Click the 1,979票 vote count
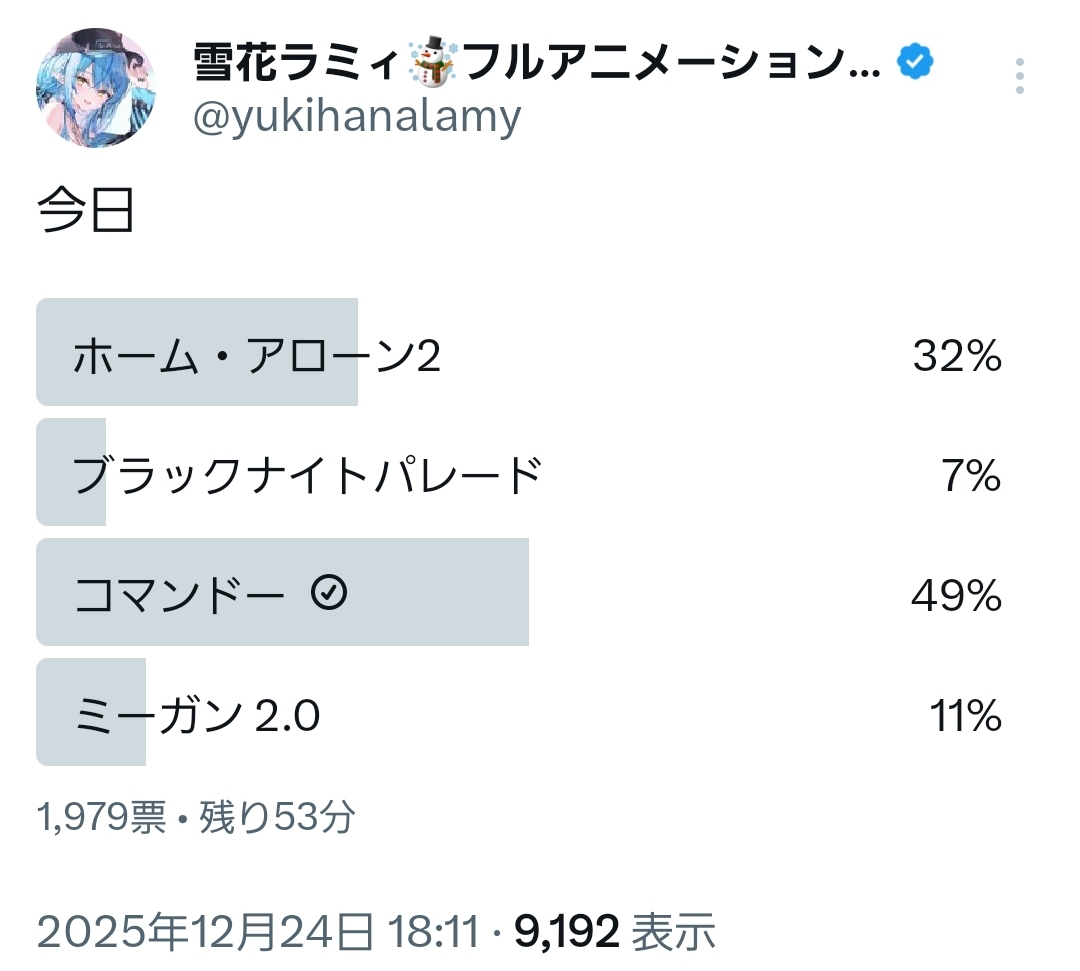Screen dimensions: 1080x971 [x=101, y=818]
